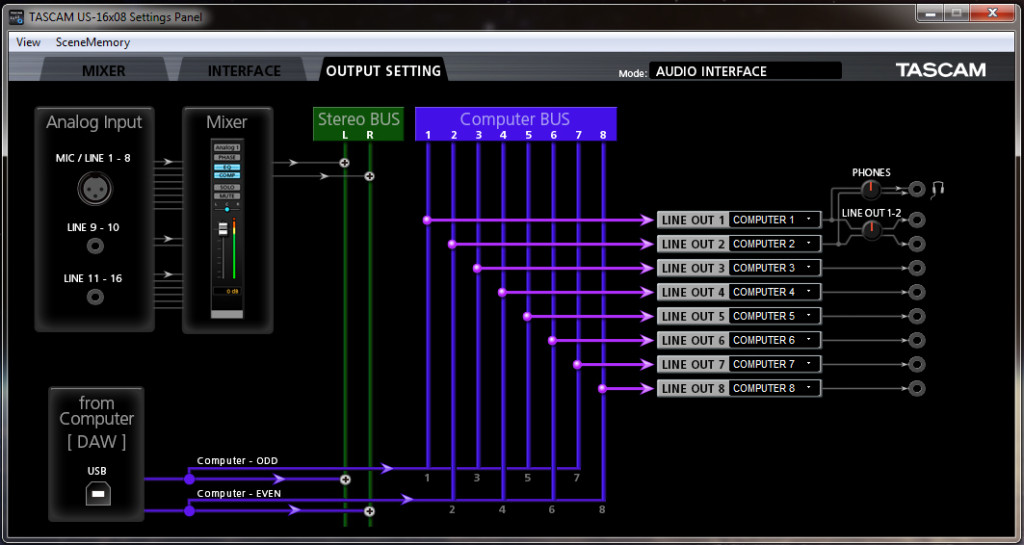The width and height of the screenshot is (1024, 545).
Task: Open the LINE OUT 2 source dropdown
Action: 775,244
